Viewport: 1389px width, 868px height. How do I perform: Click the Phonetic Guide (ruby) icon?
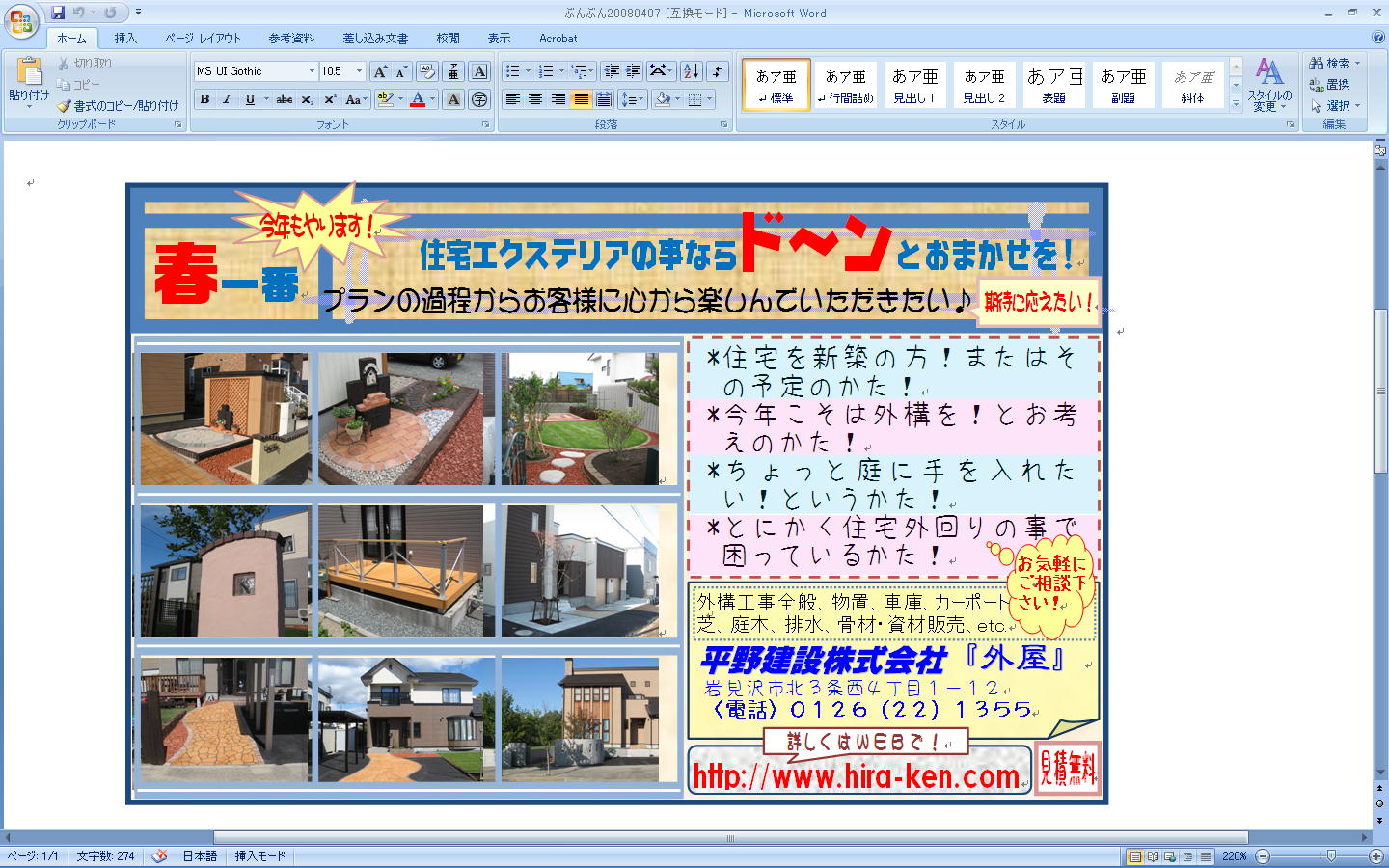point(453,71)
